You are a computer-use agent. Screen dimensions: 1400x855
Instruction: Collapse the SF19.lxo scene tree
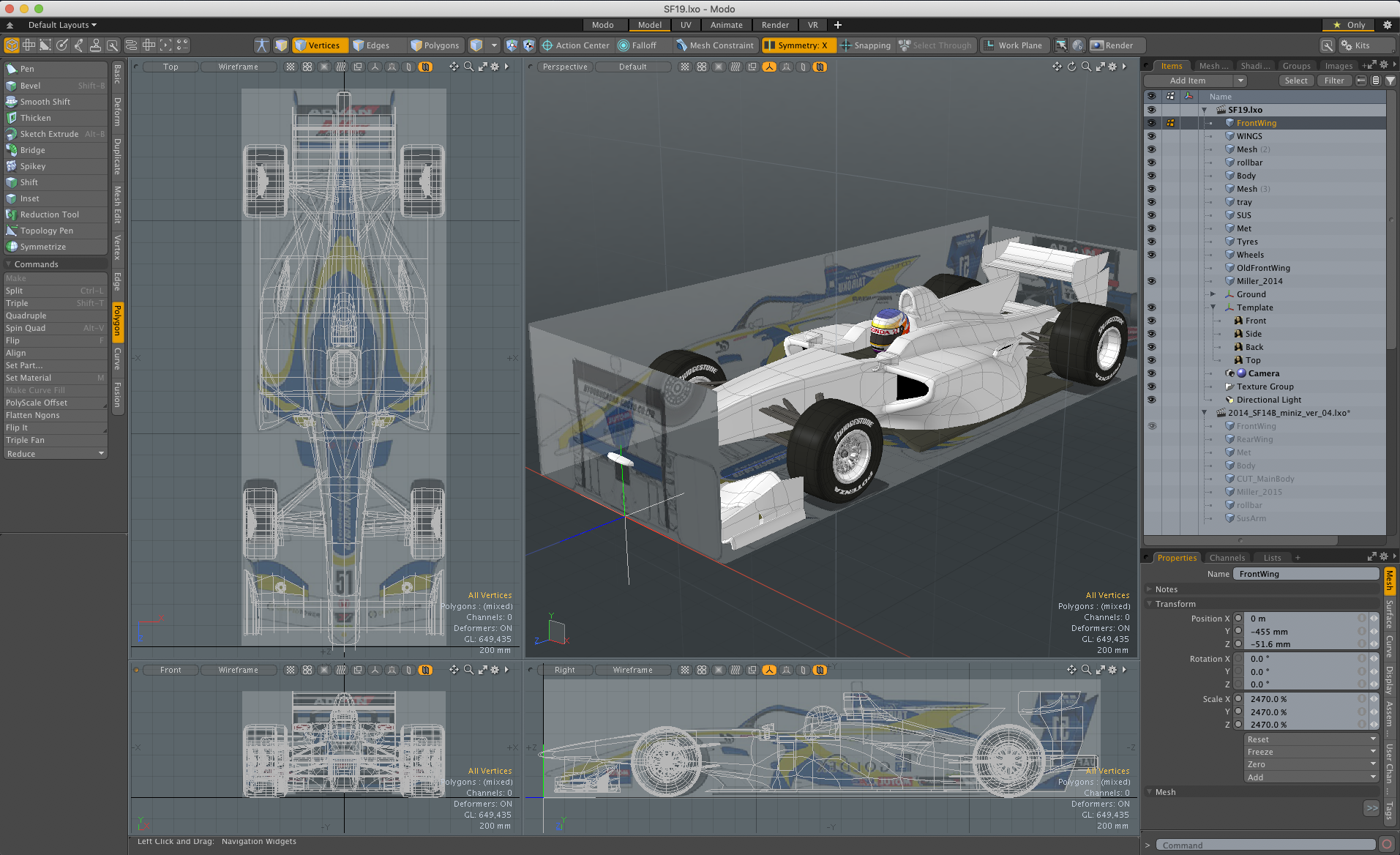tap(1205, 110)
